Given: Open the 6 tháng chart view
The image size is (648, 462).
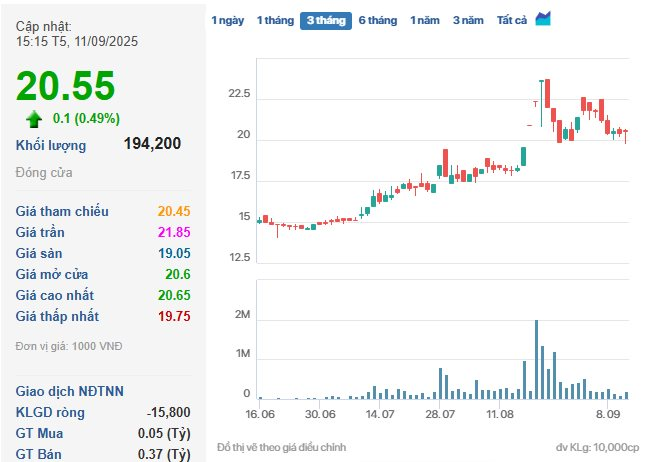Looking at the screenshot, I should click(x=377, y=20).
